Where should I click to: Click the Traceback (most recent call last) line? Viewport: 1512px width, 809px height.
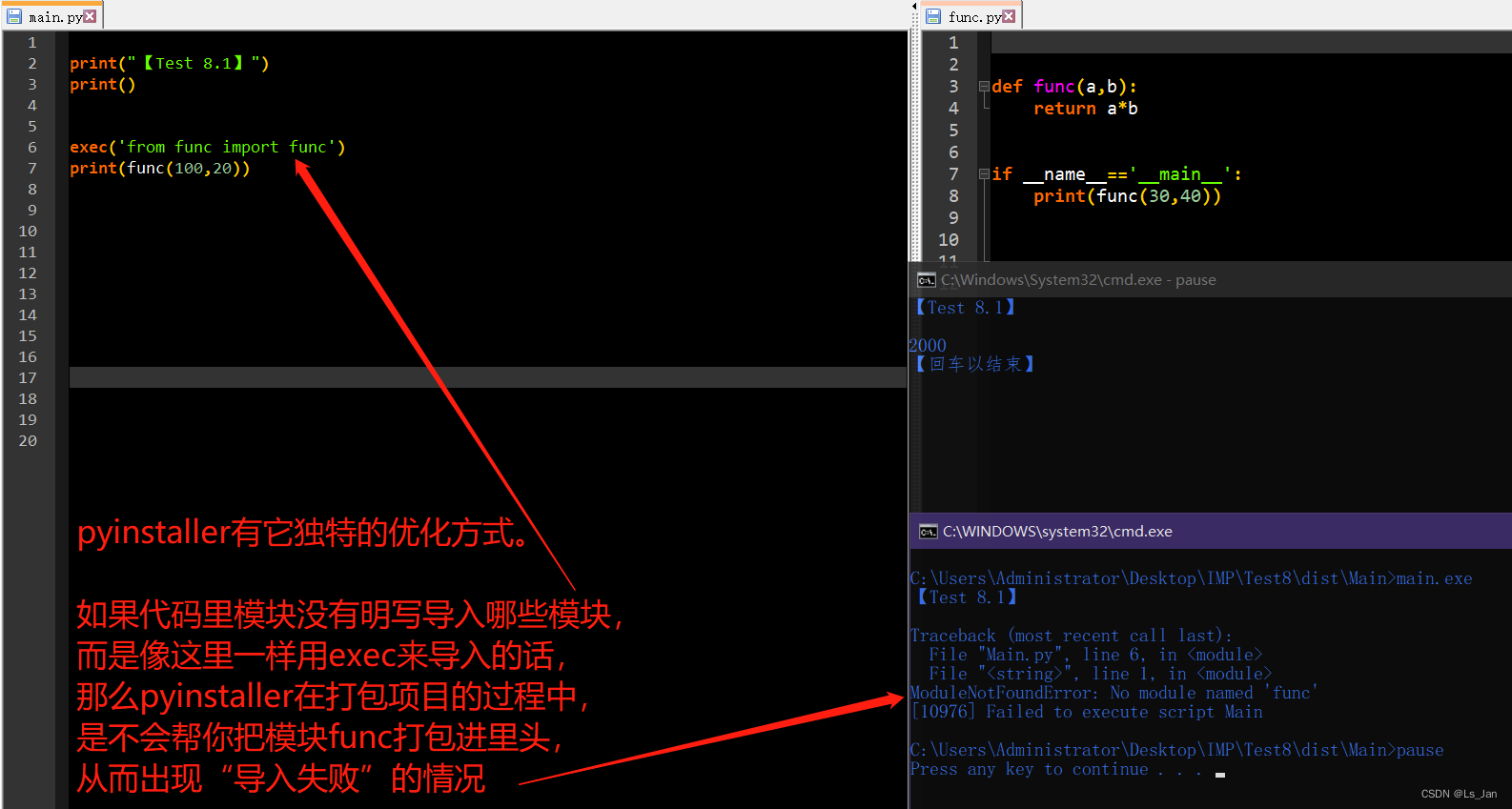1072,636
